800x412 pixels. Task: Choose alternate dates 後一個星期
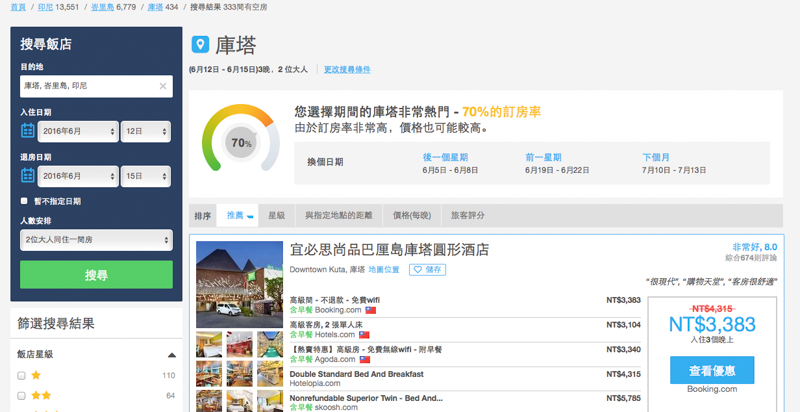click(445, 158)
